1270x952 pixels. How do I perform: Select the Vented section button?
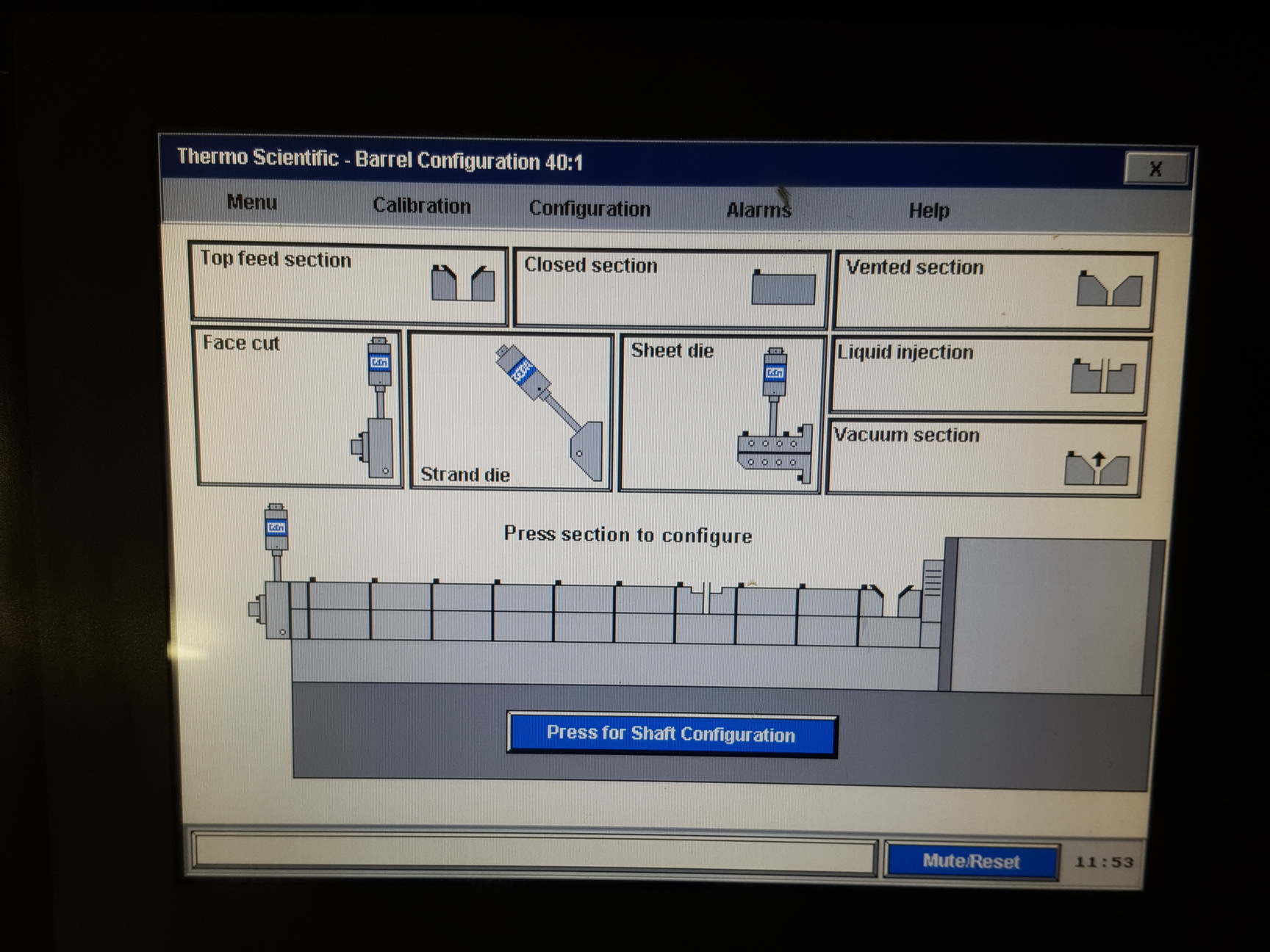pyautogui.click(x=995, y=292)
